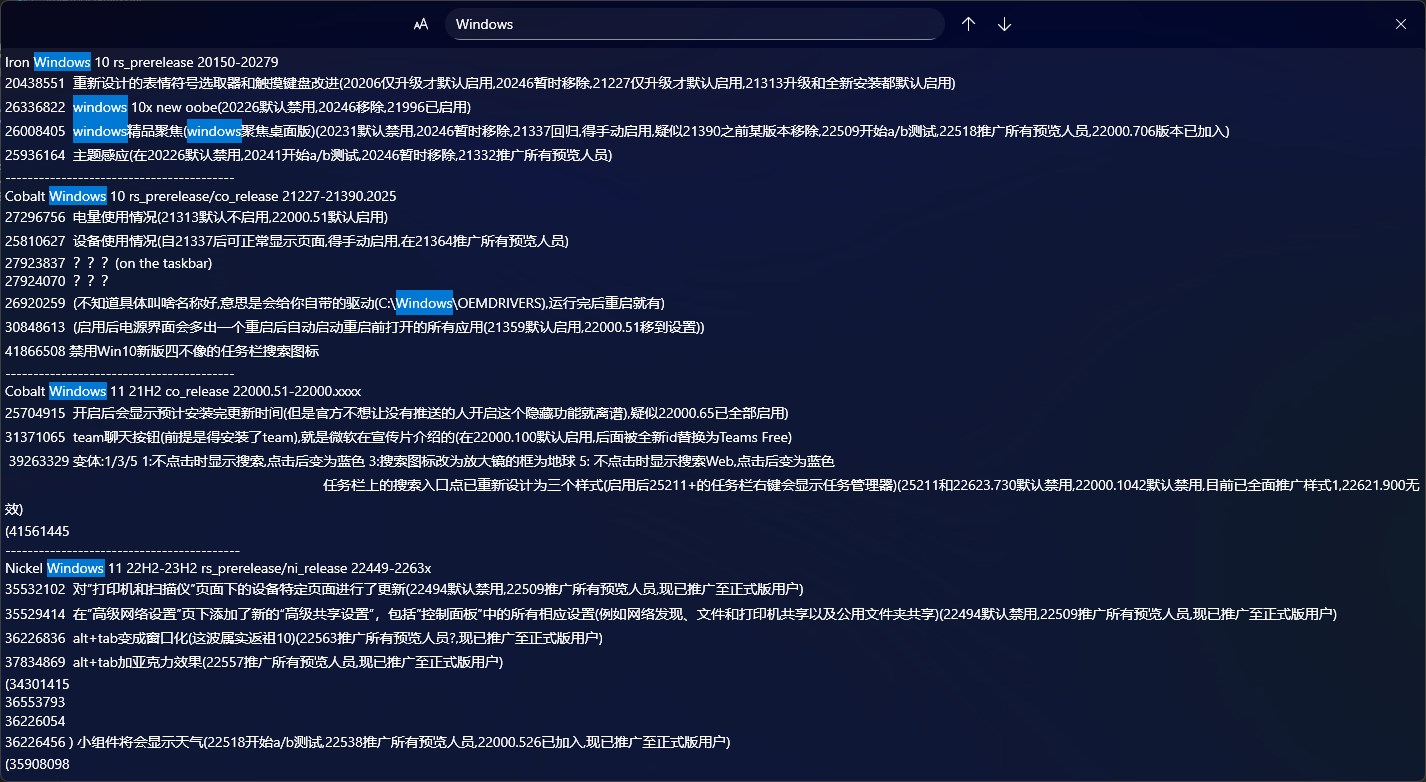Click the line with ID 27924070

click(x=57, y=281)
